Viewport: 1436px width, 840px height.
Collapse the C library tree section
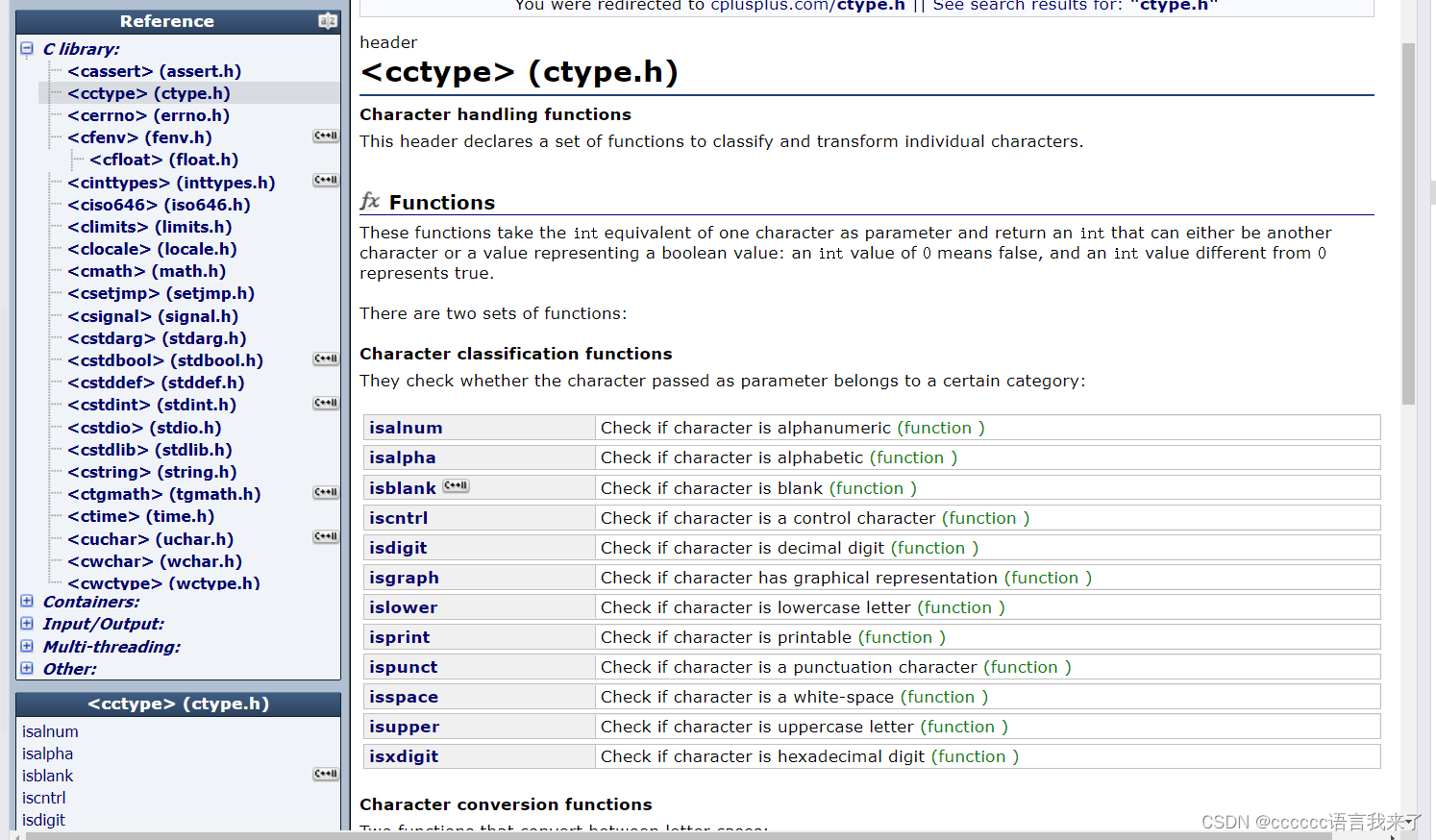click(x=27, y=48)
